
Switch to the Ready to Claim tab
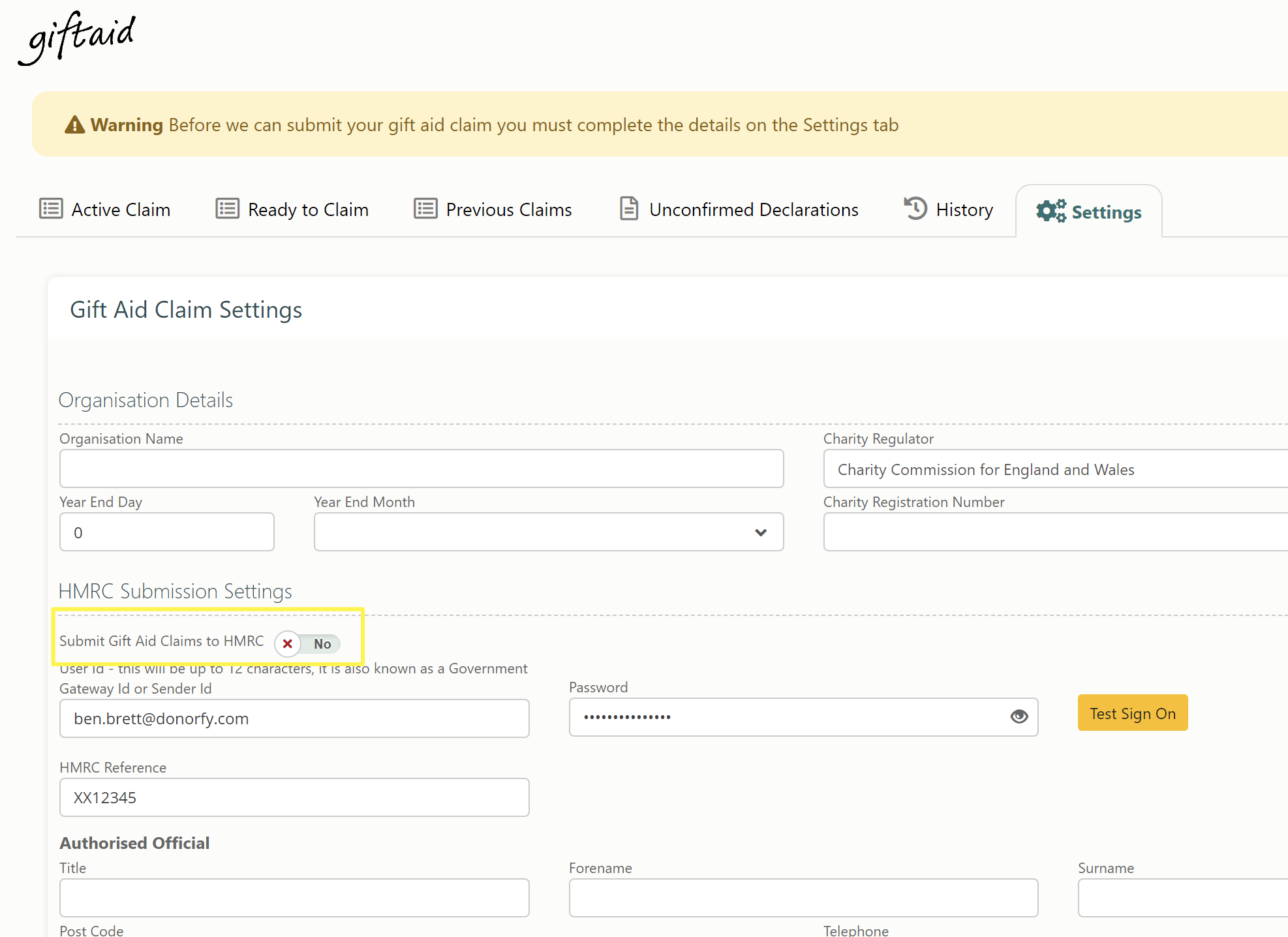tap(292, 209)
